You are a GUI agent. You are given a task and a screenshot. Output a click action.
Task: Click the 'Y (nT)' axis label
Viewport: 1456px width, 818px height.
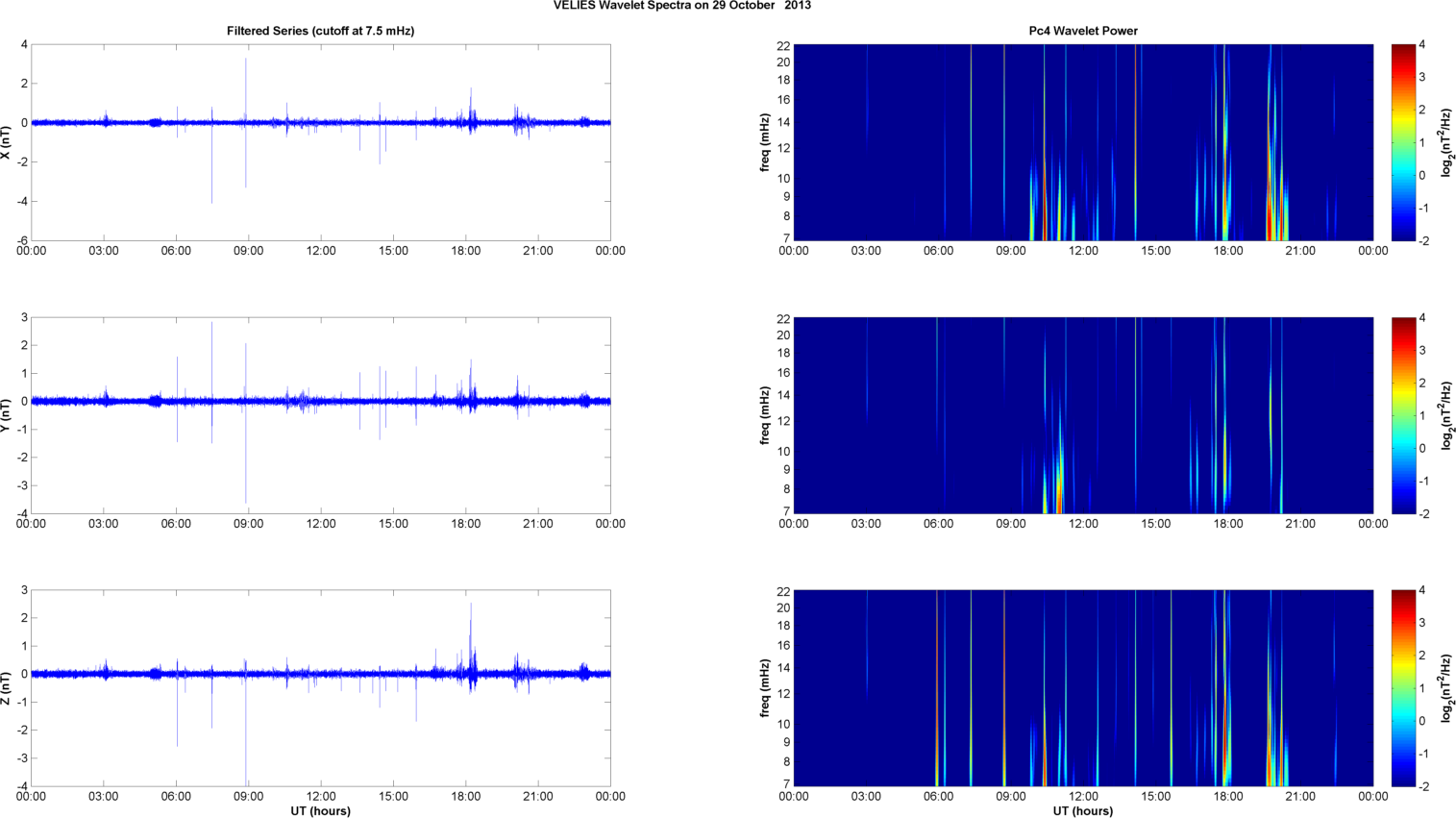pos(6,415)
